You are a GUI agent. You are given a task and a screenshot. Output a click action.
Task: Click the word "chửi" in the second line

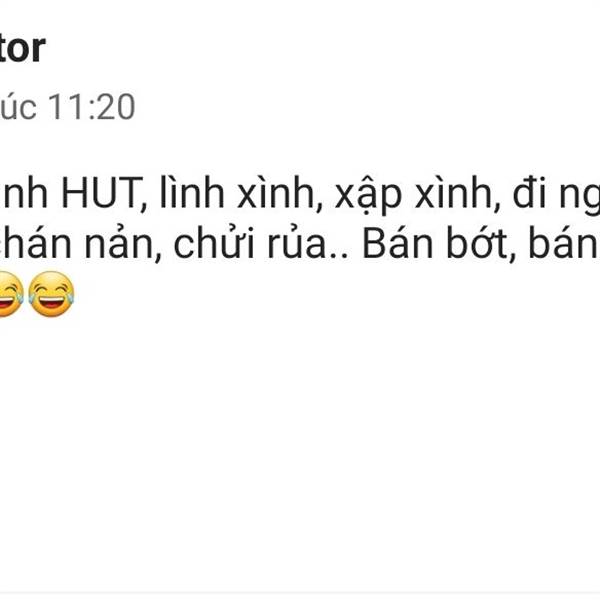tap(216, 244)
